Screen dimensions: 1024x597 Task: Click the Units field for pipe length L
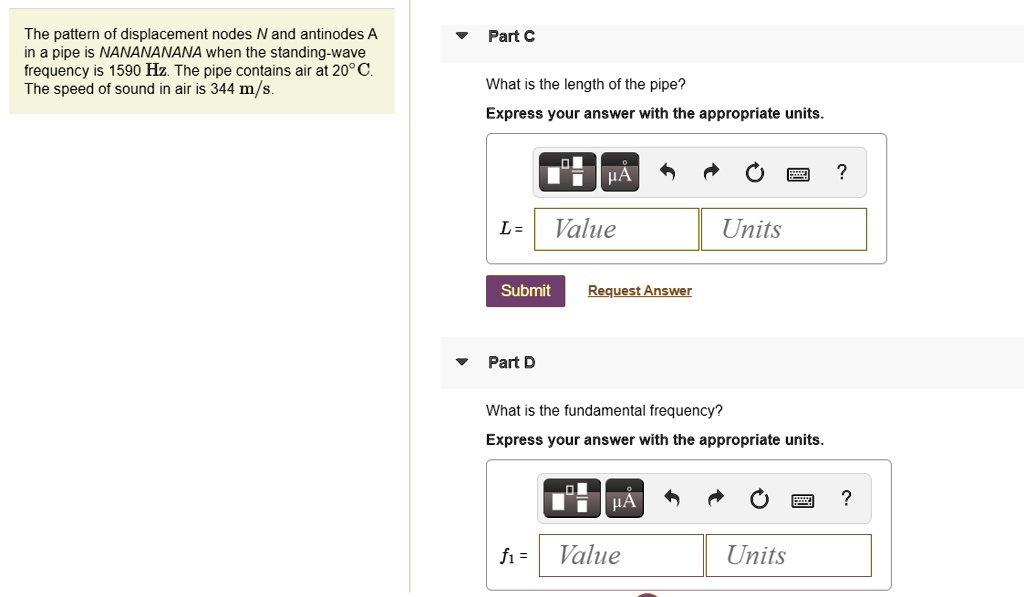pyautogui.click(x=783, y=229)
